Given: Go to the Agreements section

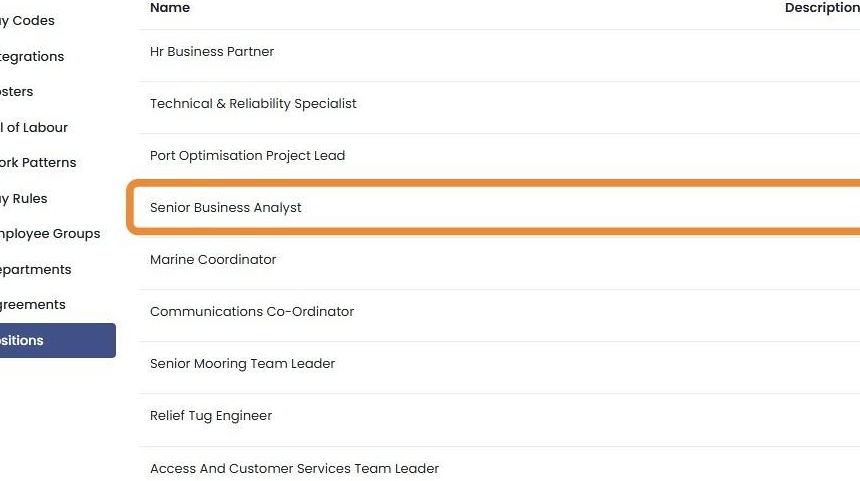Looking at the screenshot, I should point(33,305).
